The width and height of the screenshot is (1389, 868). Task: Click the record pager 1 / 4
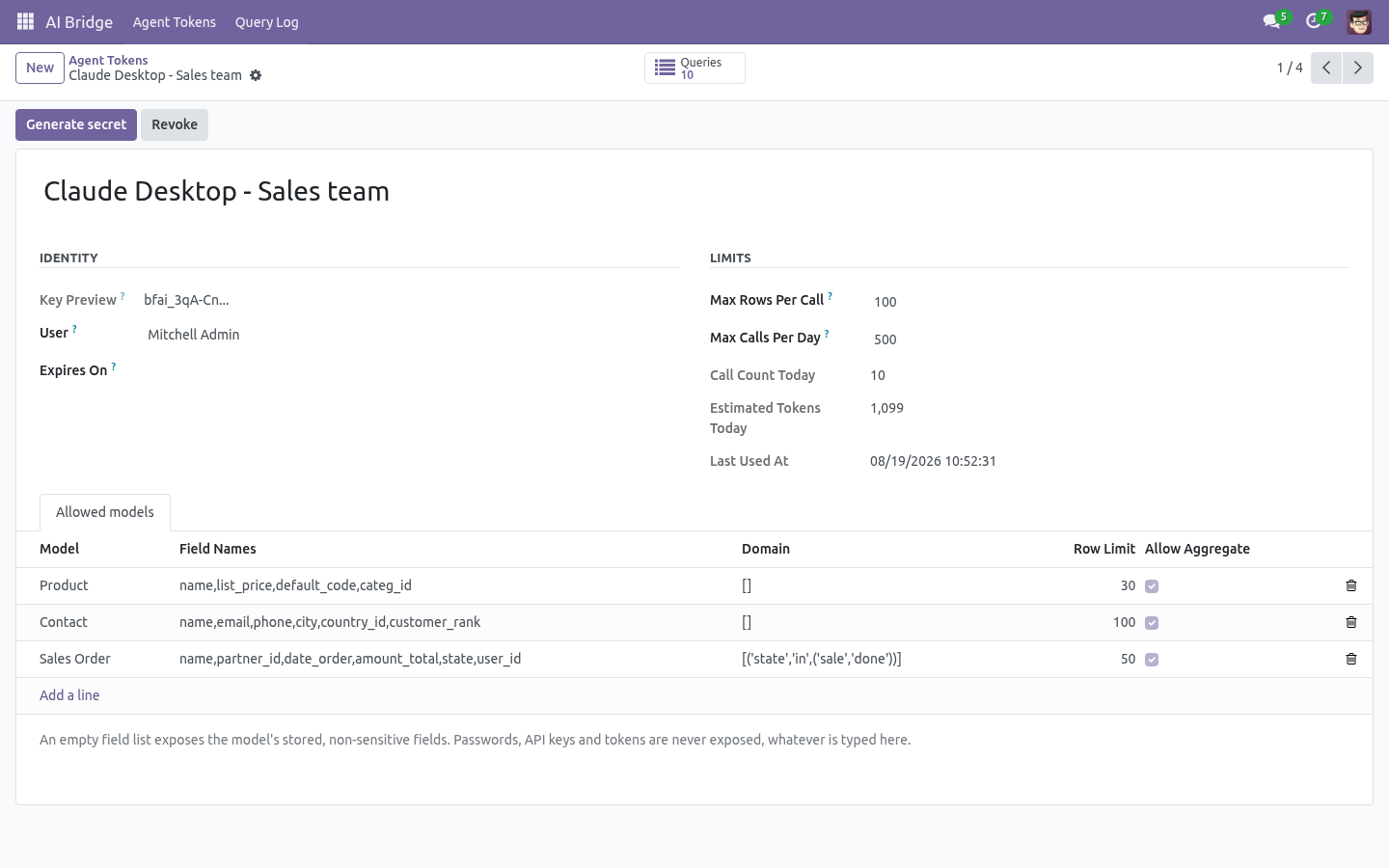pyautogui.click(x=1290, y=68)
